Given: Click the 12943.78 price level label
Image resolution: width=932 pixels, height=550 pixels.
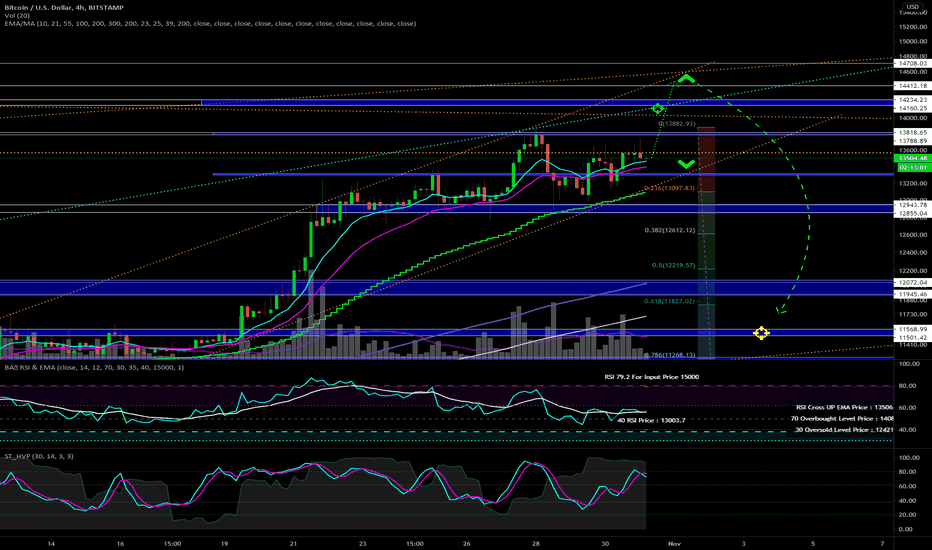Looking at the screenshot, I should pos(913,205).
